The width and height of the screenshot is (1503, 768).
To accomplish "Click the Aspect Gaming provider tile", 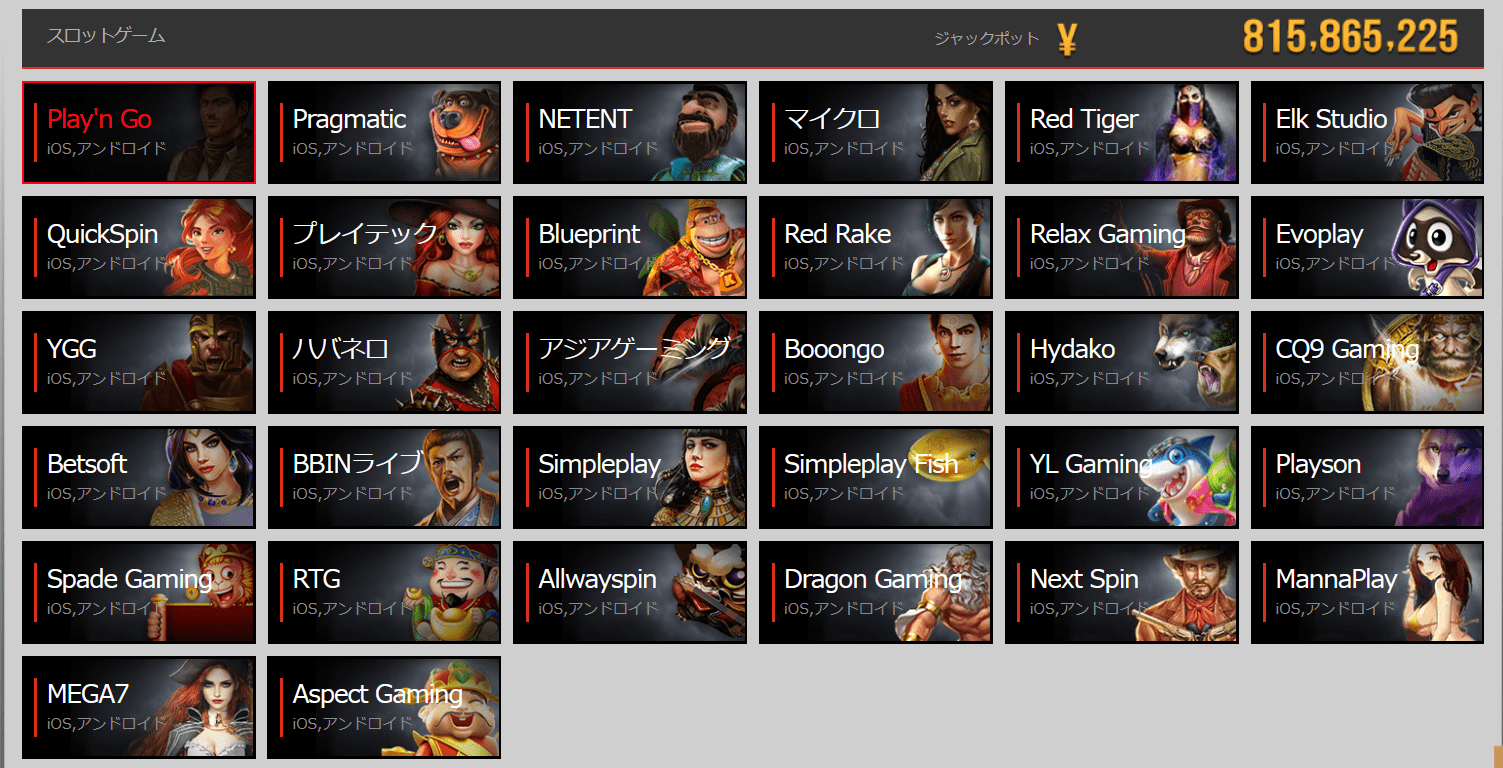I will pyautogui.click(x=384, y=708).
